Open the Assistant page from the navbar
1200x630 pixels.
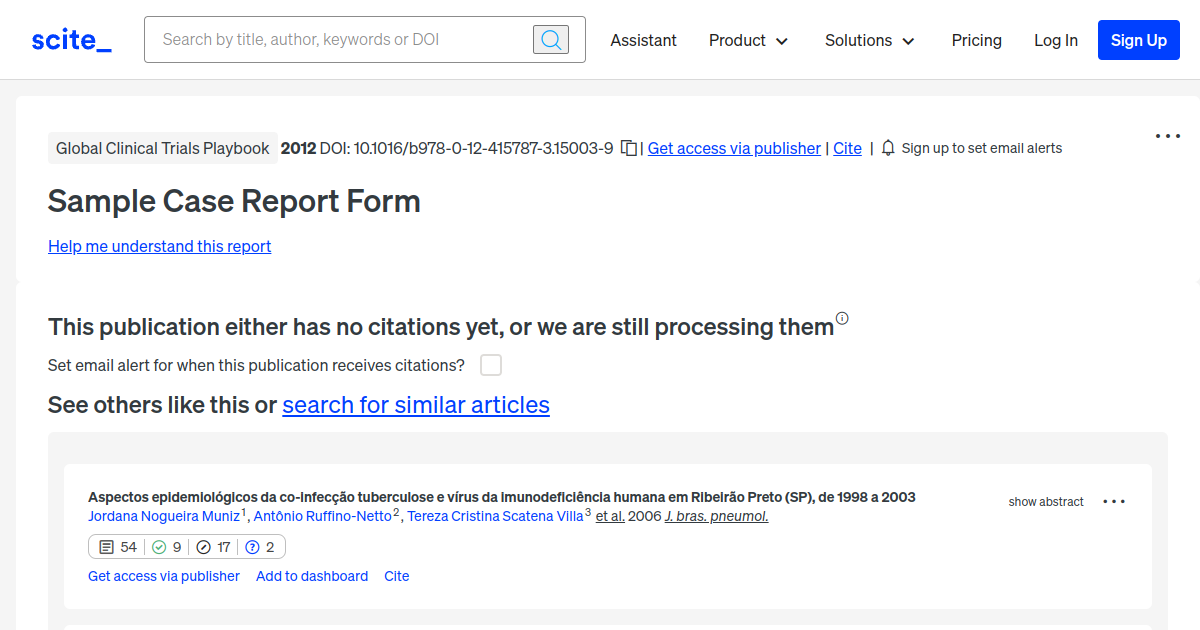[643, 40]
